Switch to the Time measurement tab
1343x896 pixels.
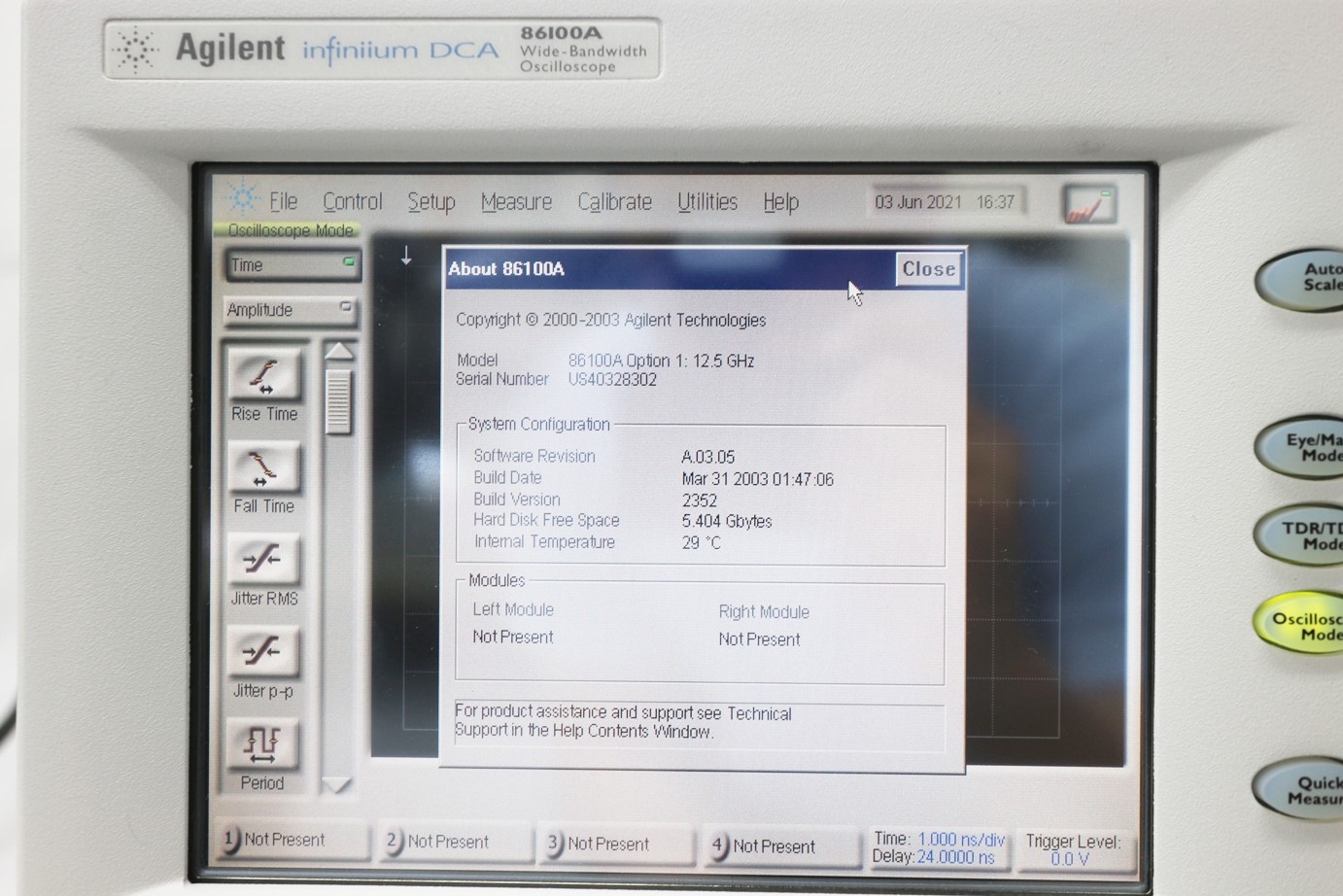pos(293,265)
